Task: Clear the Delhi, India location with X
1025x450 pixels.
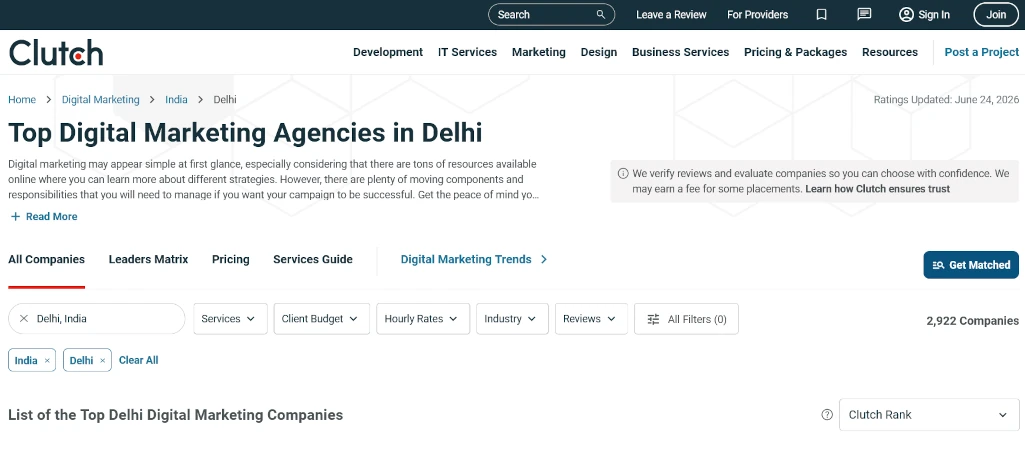Action: 24,319
